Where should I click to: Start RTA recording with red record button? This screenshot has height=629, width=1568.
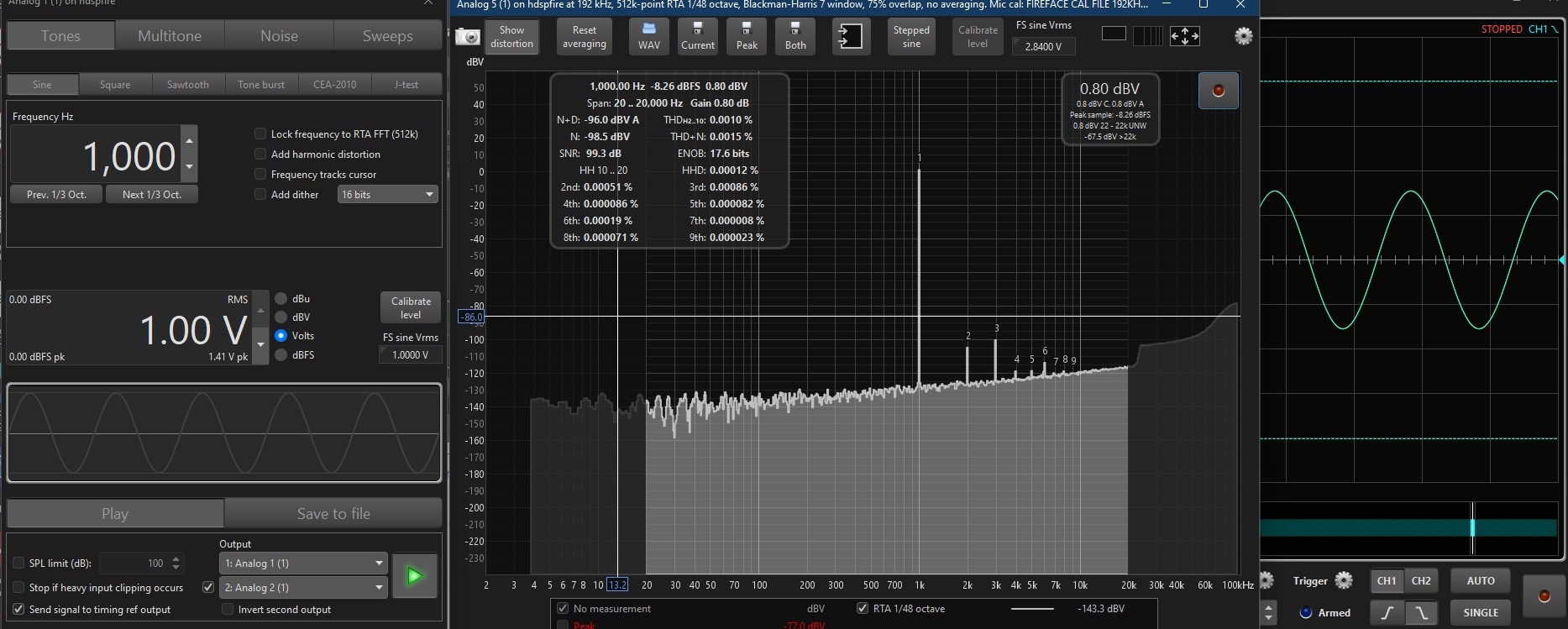[x=1219, y=91]
